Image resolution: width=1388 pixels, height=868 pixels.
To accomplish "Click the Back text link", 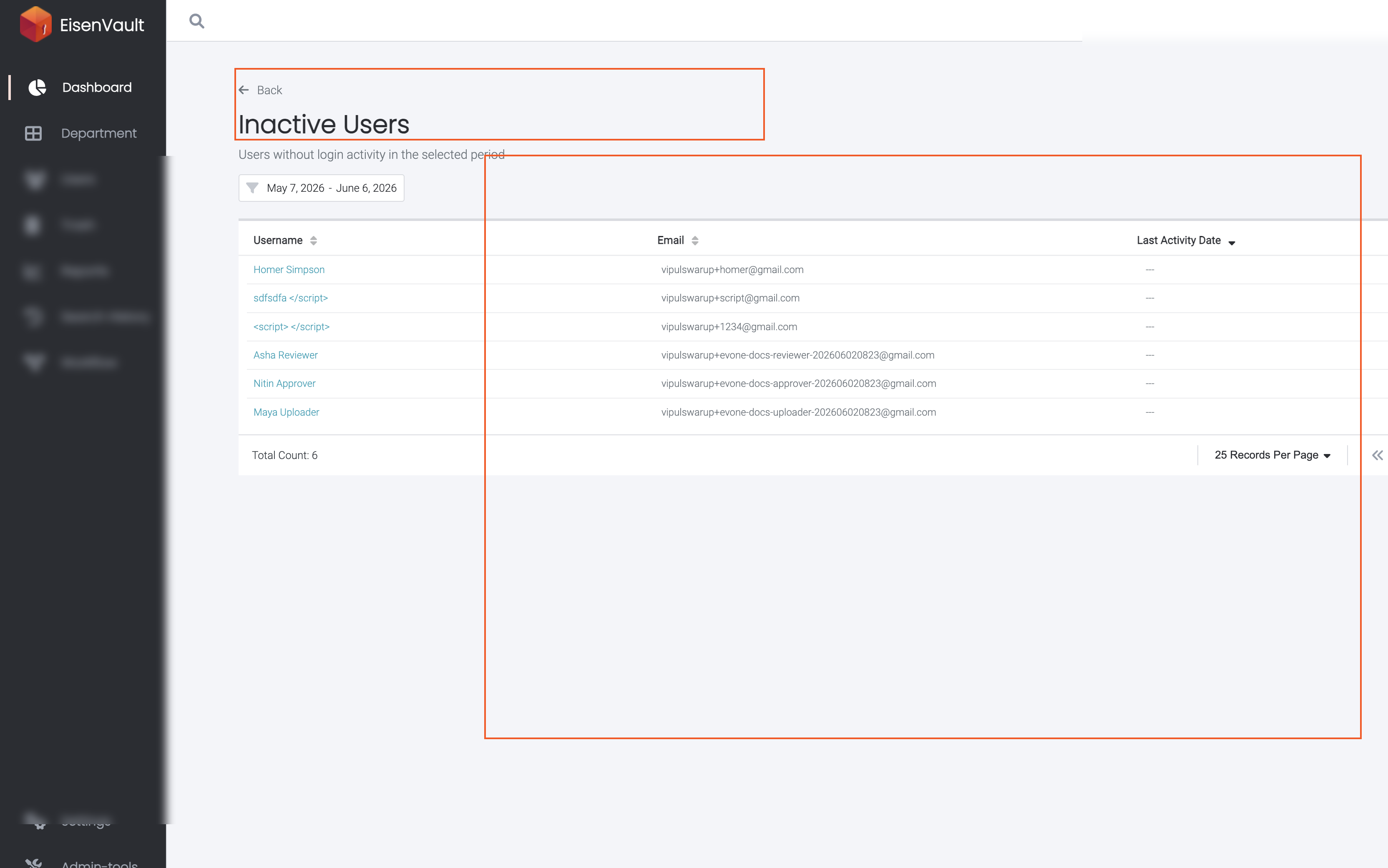I will (x=269, y=90).
